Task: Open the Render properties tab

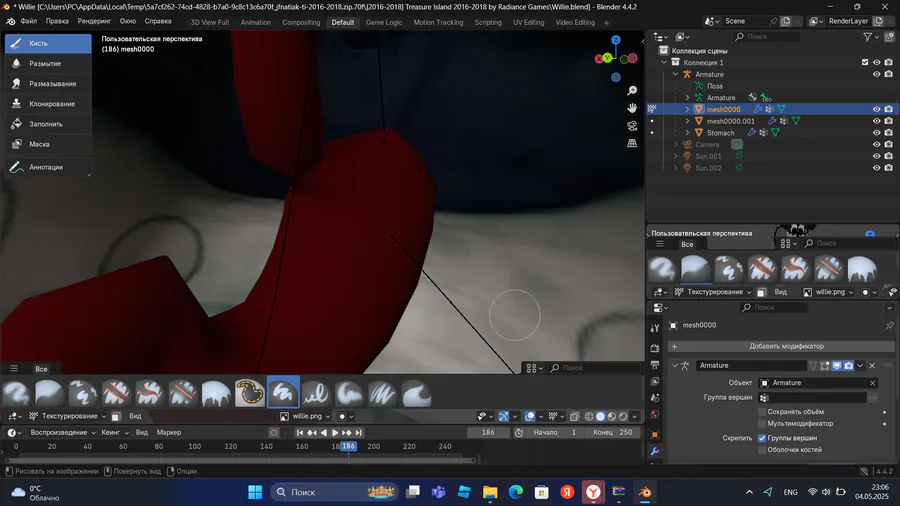Action: tap(655, 348)
